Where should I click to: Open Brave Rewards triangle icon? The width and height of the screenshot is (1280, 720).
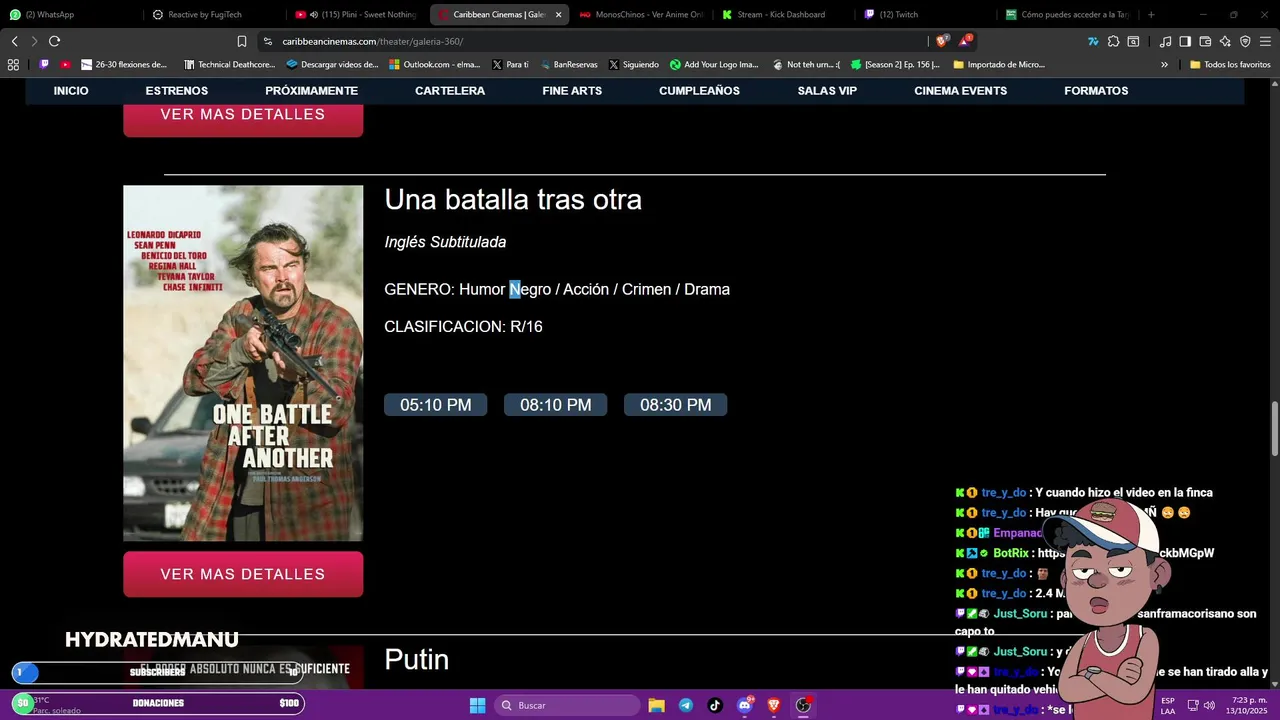[x=965, y=41]
